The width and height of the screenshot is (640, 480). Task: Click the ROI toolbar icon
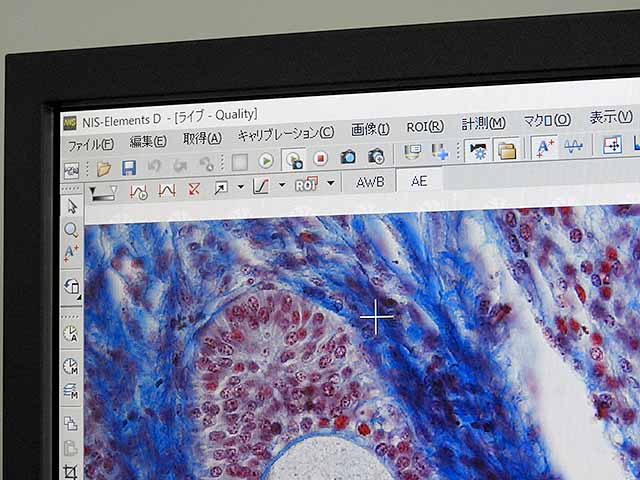click(x=306, y=184)
